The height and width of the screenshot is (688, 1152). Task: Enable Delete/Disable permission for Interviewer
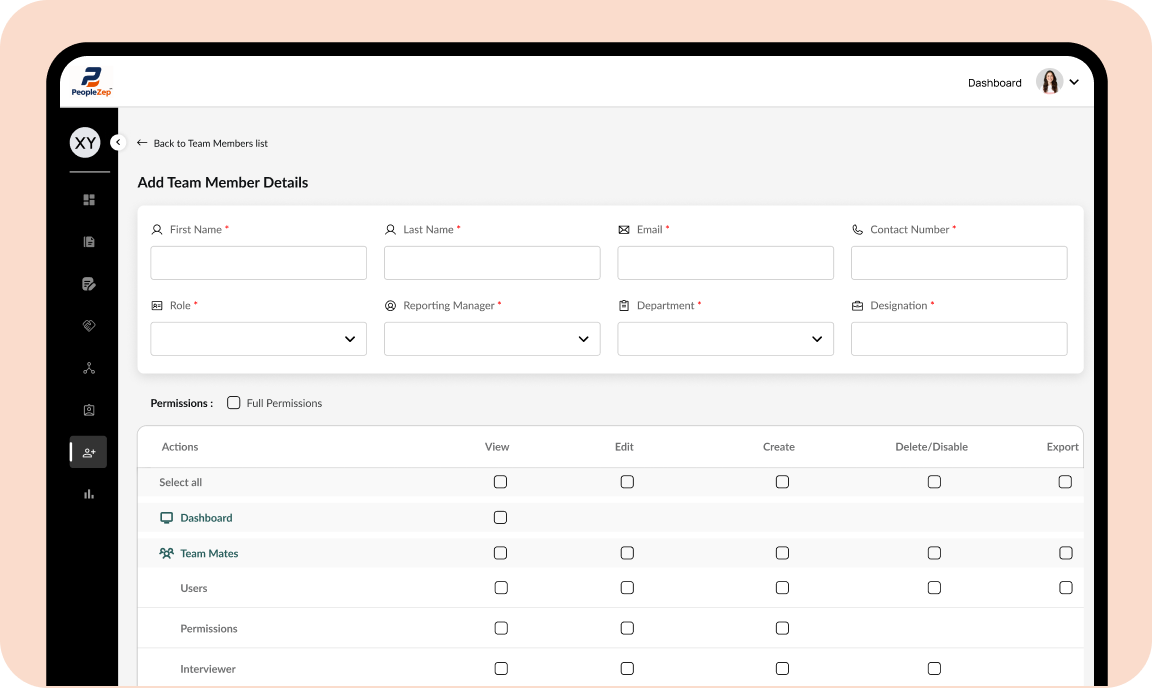934,669
